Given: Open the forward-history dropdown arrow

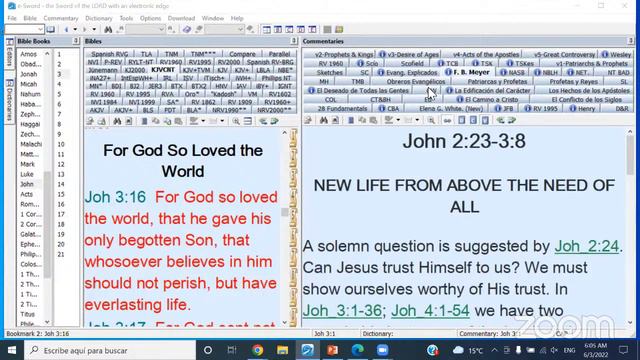Looking at the screenshot, I should pyautogui.click(x=94, y=29).
